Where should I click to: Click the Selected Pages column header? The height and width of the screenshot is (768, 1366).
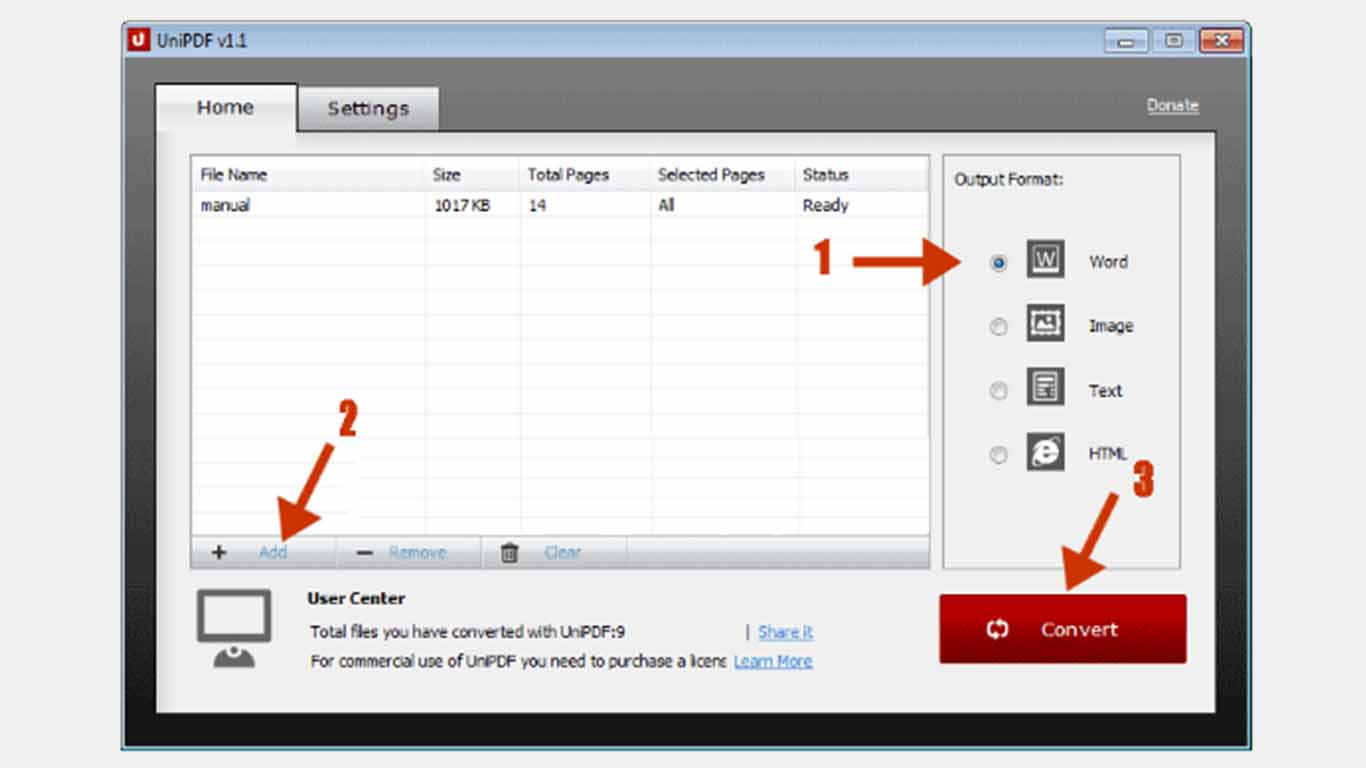point(723,174)
